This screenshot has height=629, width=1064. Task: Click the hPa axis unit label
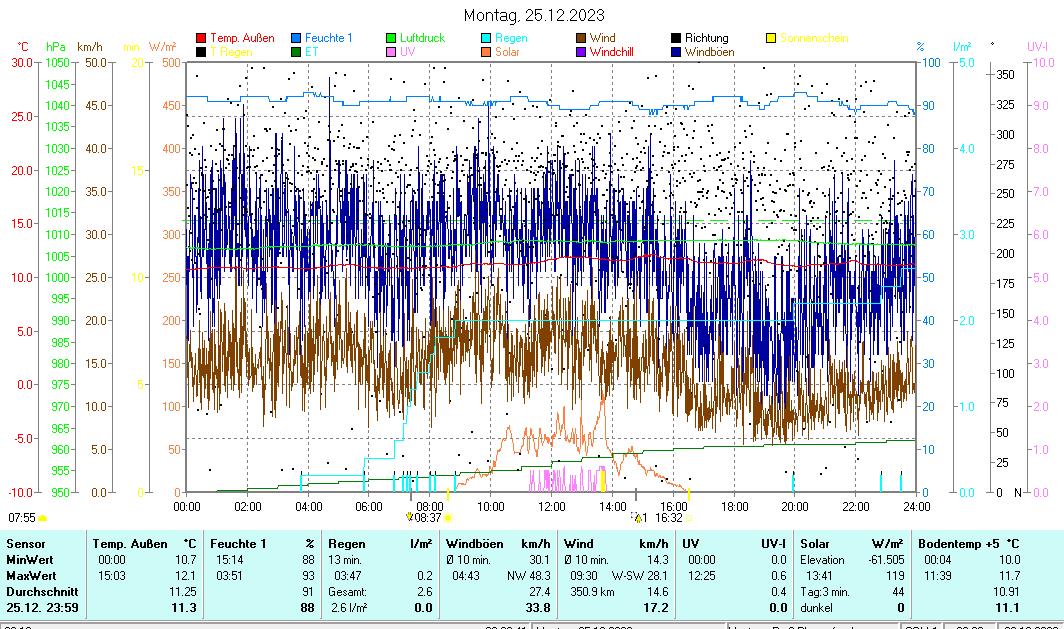54,46
